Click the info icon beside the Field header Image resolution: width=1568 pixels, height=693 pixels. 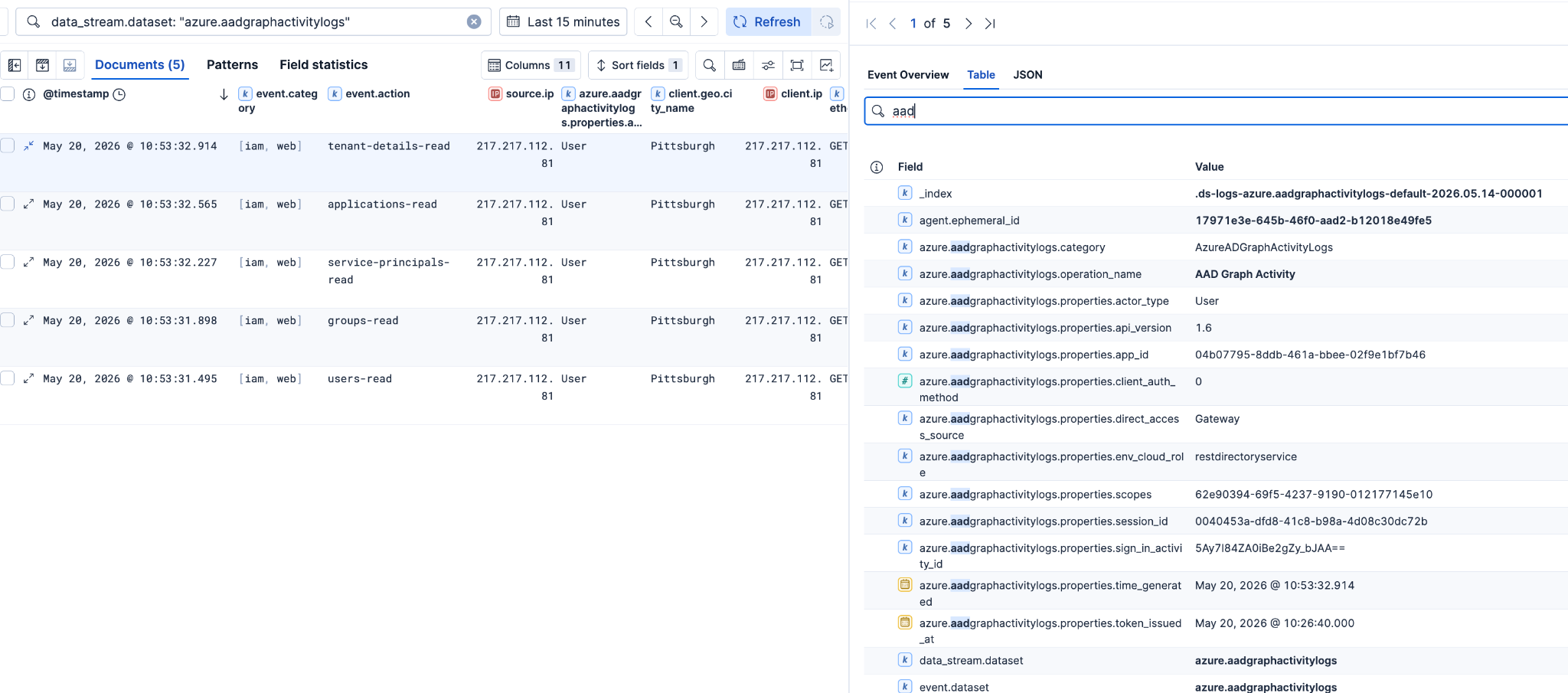877,167
